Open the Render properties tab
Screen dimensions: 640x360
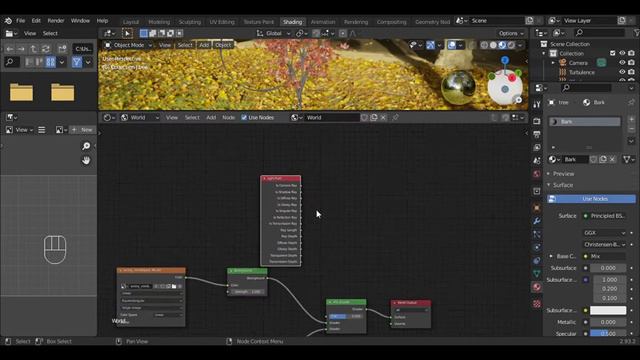[537, 121]
